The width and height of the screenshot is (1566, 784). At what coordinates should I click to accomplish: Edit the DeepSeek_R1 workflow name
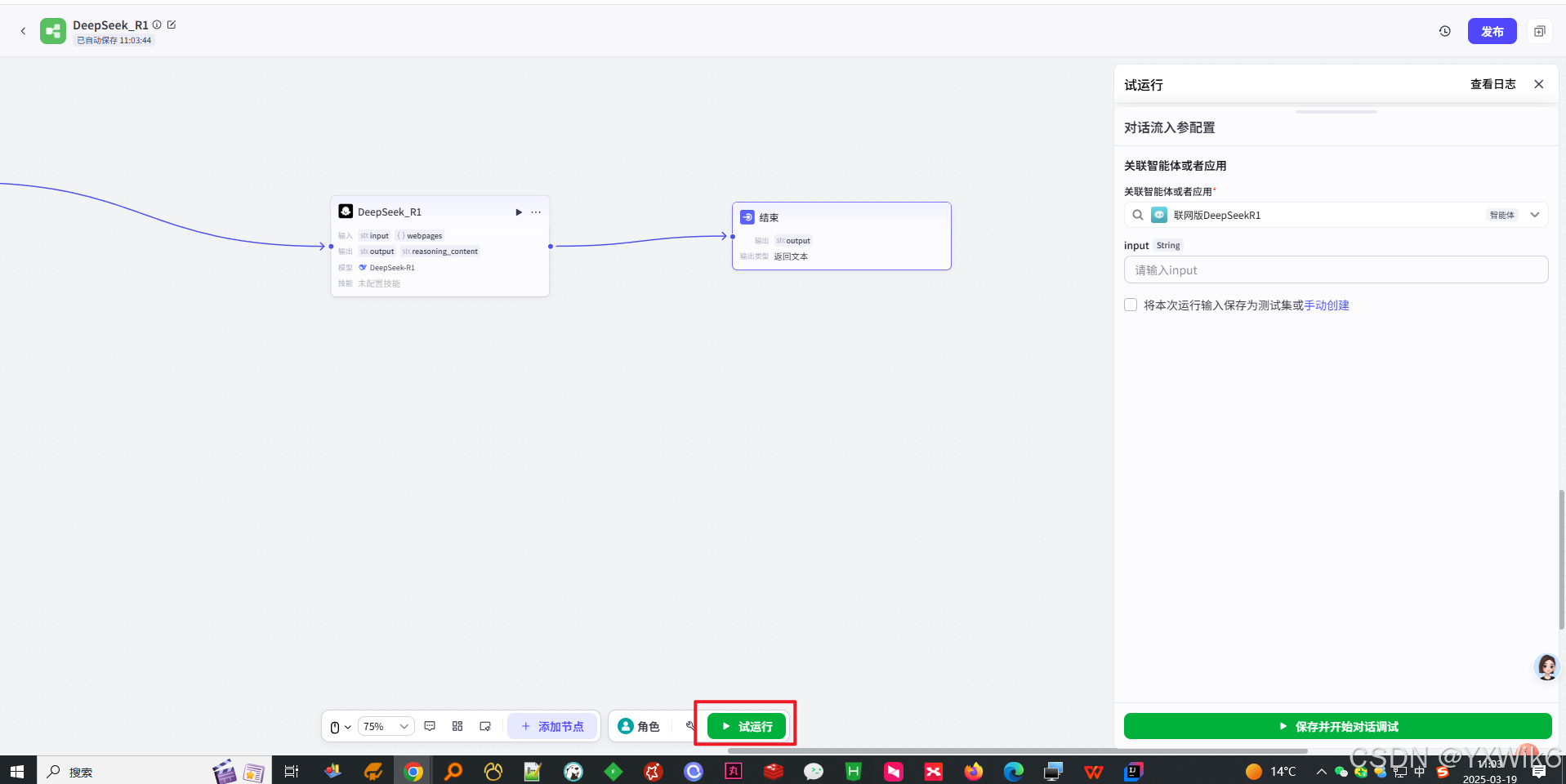pos(172,24)
